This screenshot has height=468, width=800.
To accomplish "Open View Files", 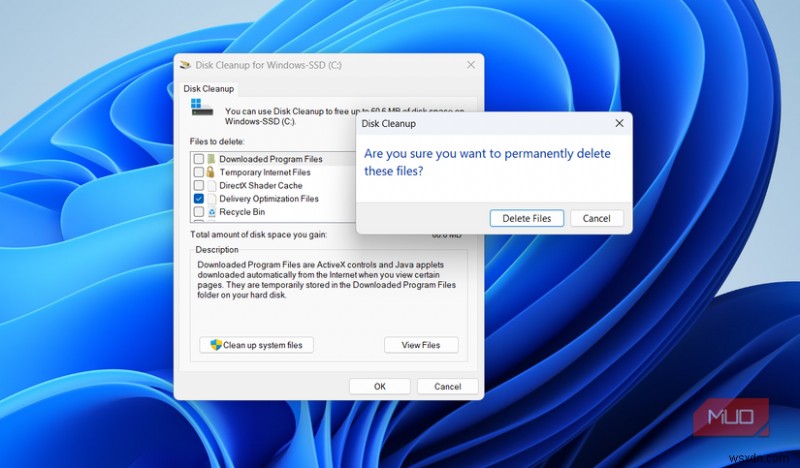I will coord(421,345).
